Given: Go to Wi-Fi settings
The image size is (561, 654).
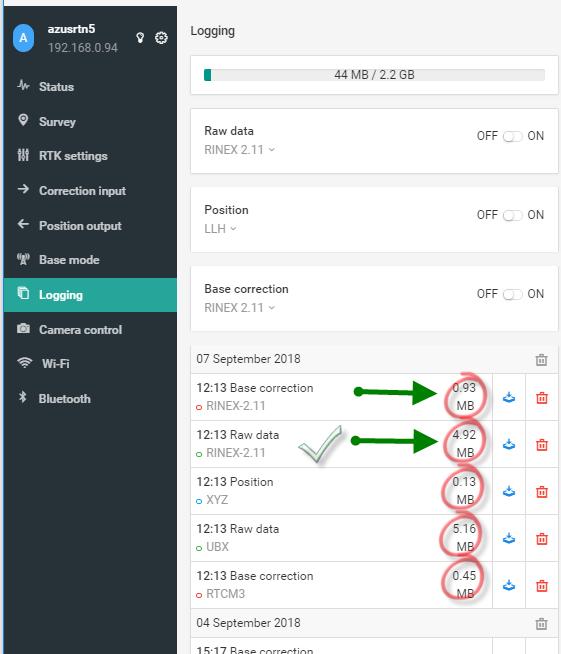Looking at the screenshot, I should (90, 363).
